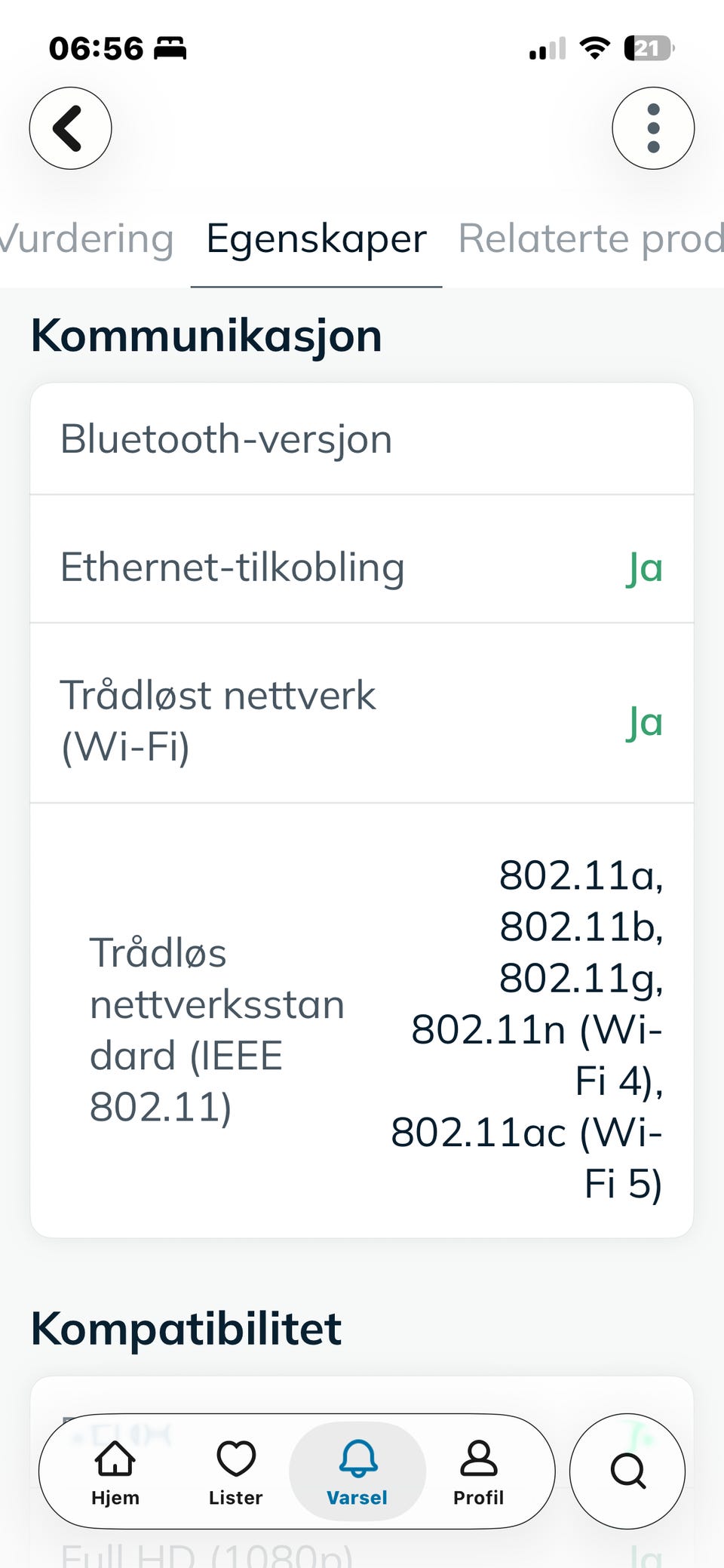Go to Hjem via house icon

[x=115, y=1472]
